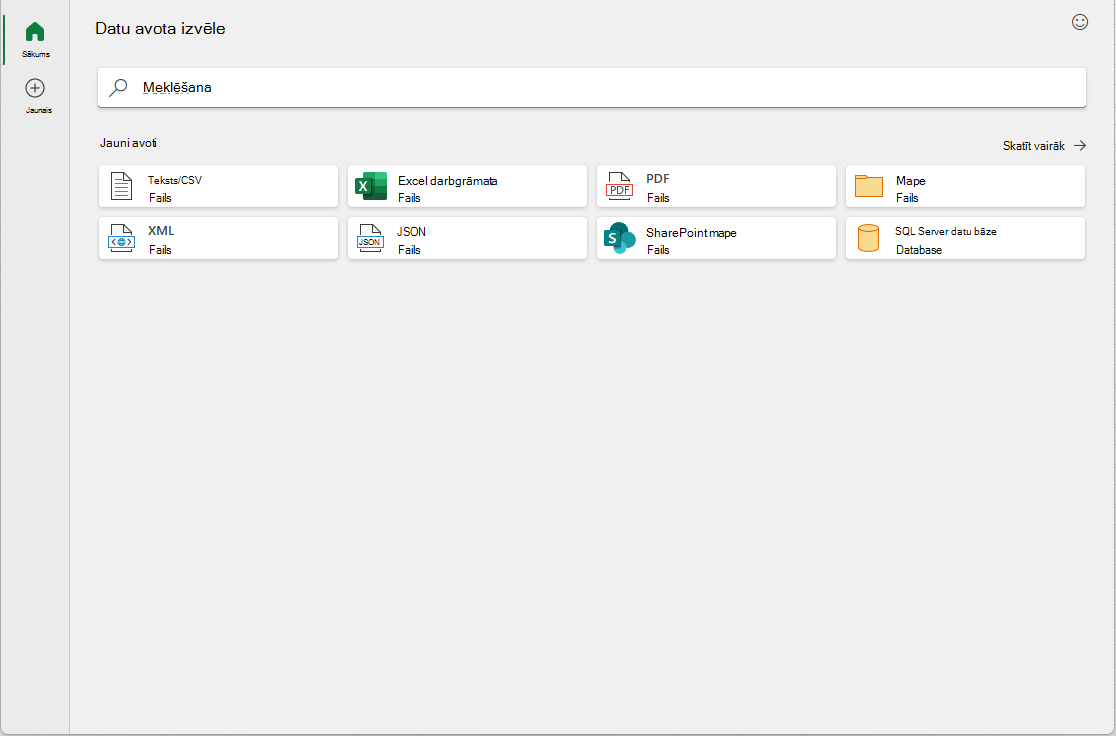Viewport: 1116px width, 736px height.
Task: Open Skatīt vairāk link
Action: tap(1033, 146)
